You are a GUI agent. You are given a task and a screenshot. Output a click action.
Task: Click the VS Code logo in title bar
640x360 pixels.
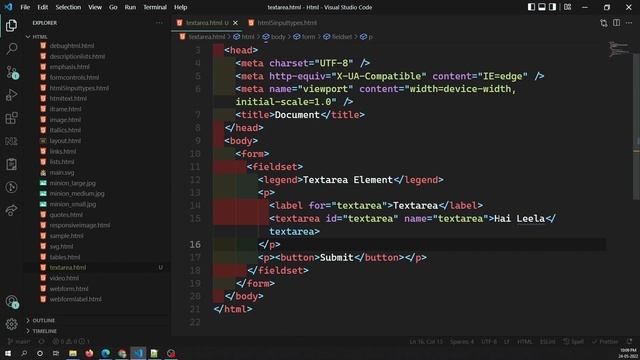8,7
